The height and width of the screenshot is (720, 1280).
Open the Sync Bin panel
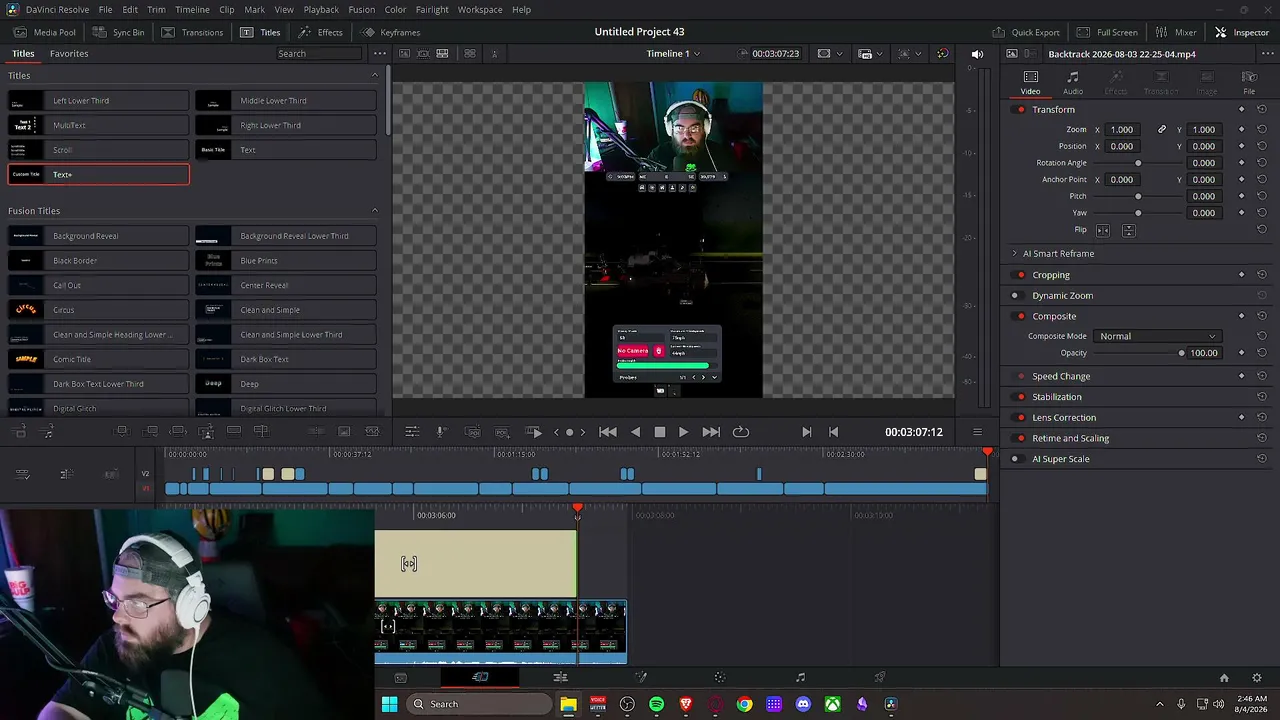pos(118,32)
